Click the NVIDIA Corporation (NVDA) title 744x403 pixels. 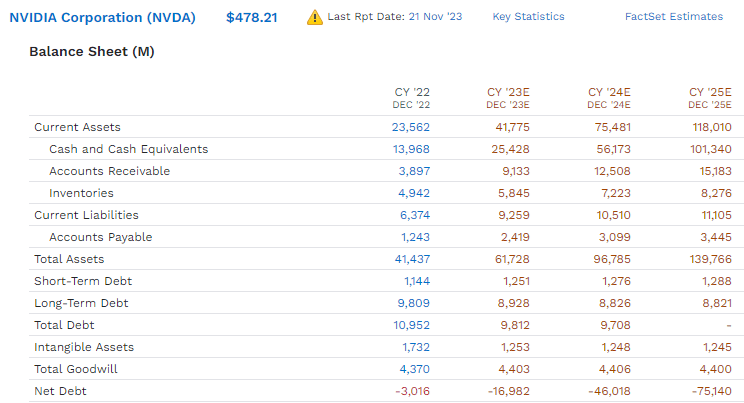pyautogui.click(x=103, y=17)
